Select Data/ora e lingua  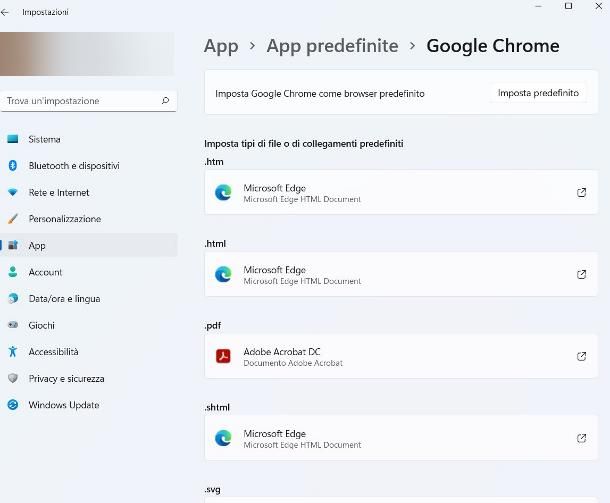click(89, 298)
